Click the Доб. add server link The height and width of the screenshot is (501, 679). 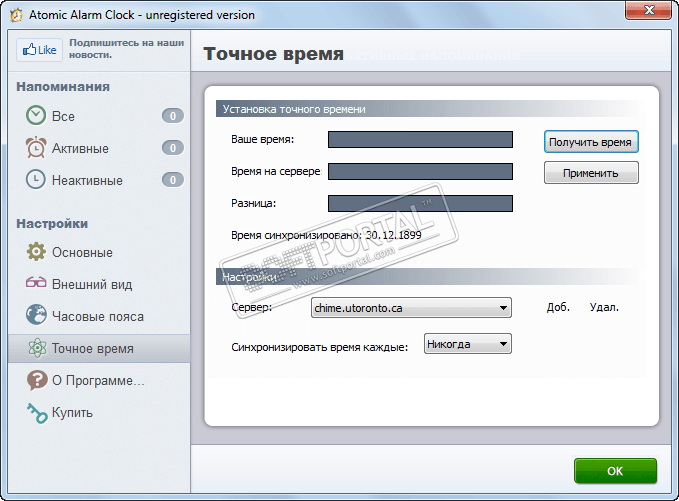(558, 307)
